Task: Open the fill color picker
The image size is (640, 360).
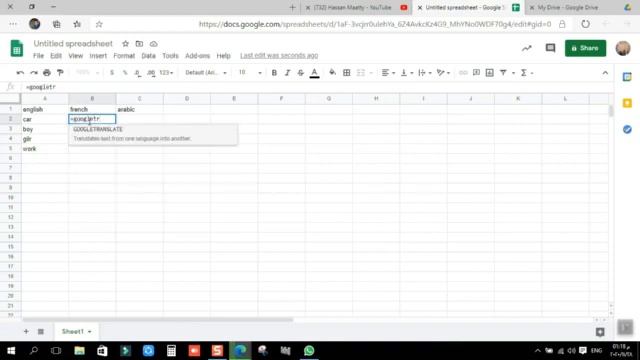Action: tap(333, 73)
